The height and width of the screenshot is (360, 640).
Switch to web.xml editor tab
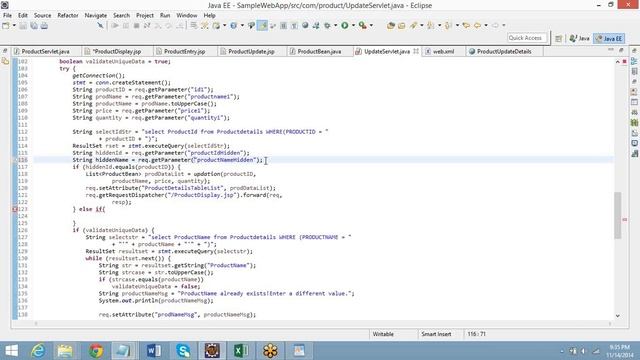[443, 51]
